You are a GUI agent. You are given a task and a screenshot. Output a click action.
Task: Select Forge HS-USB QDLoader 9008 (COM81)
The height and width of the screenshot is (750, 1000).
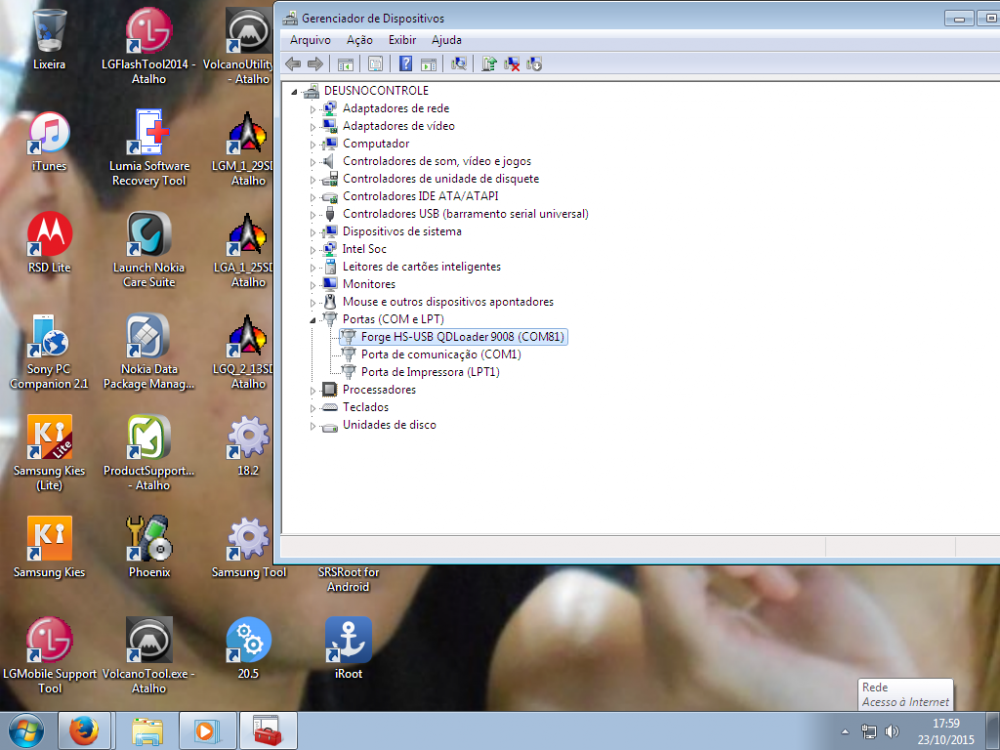pos(453,337)
